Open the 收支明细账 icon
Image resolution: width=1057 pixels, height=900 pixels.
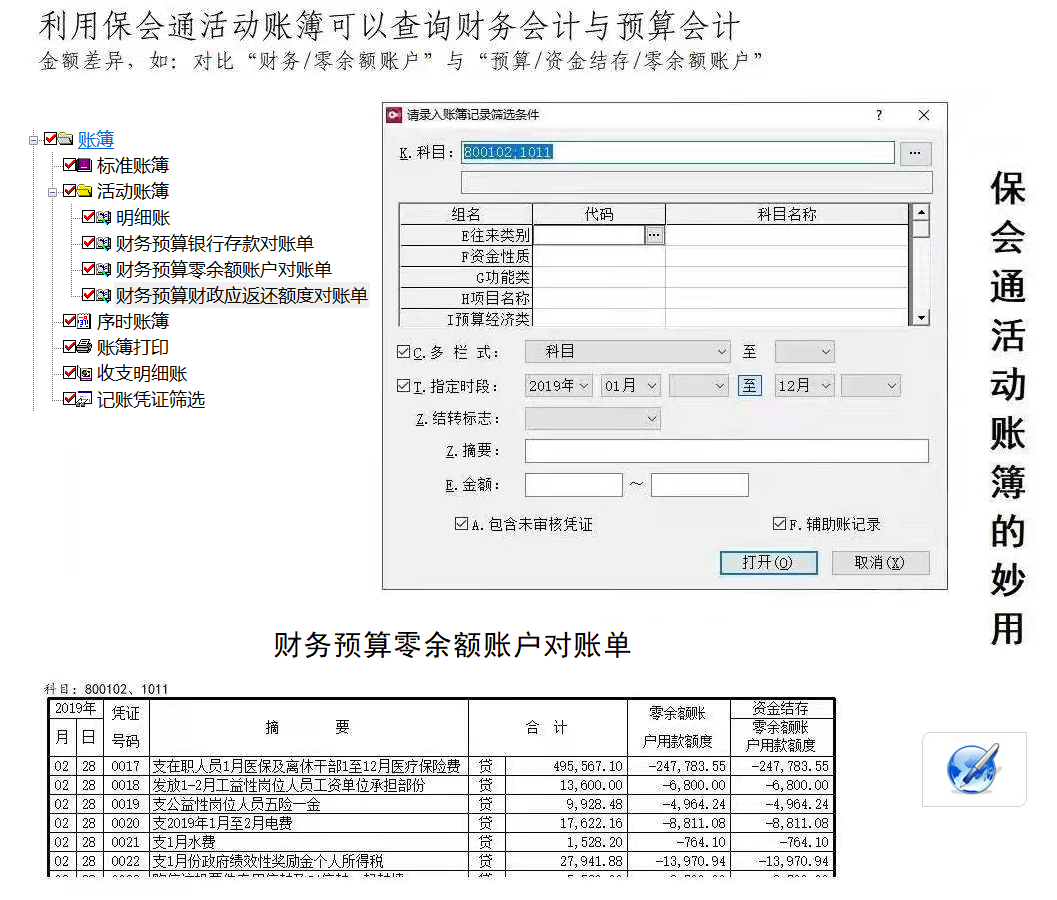[x=84, y=372]
